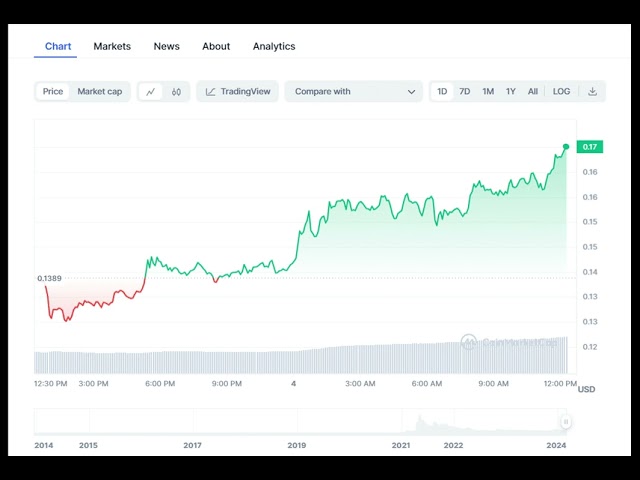Toggle LOG scale on chart
Screen dimensions: 640x480
tap(561, 92)
